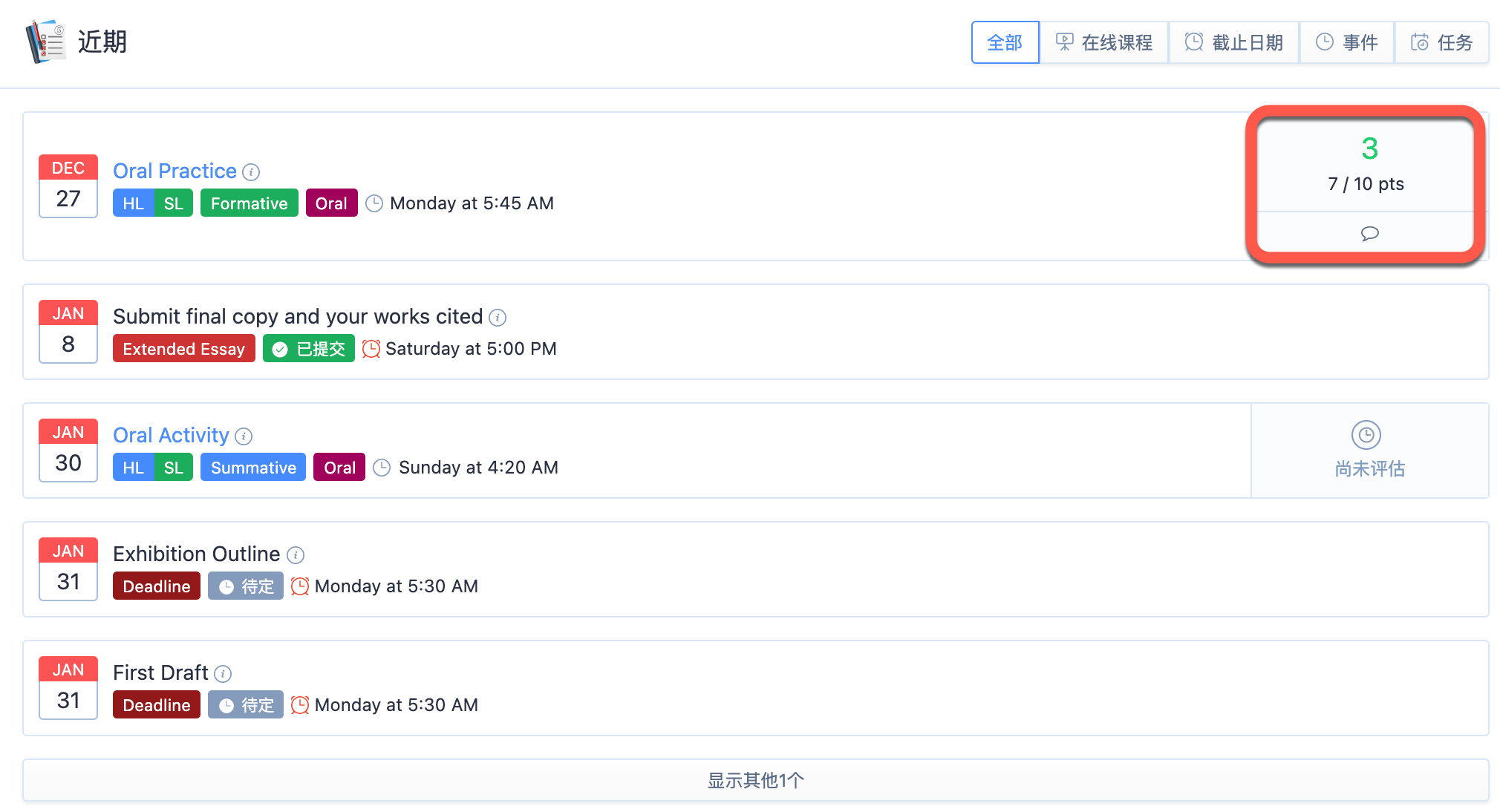Screen dimensions: 1500x812
Task: Click clock icon before Monday at 5:45 AM
Action: 374,203
